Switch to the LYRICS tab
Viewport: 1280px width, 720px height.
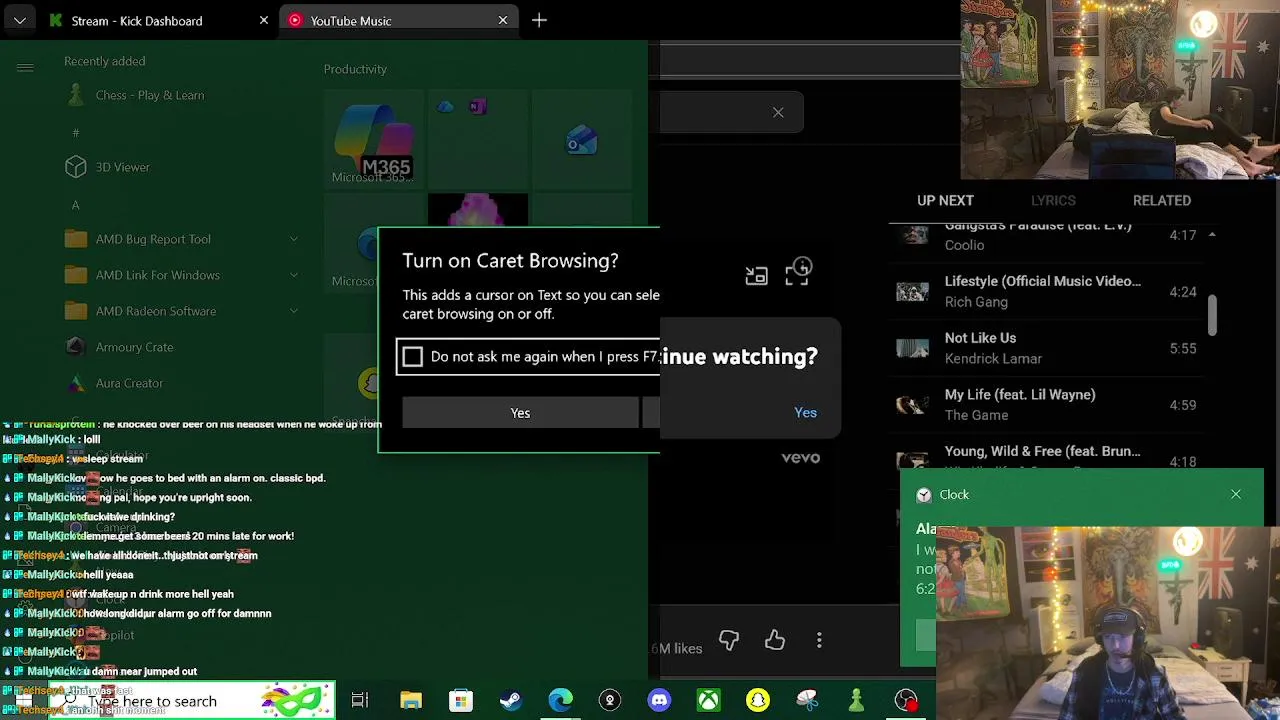pos(1053,200)
